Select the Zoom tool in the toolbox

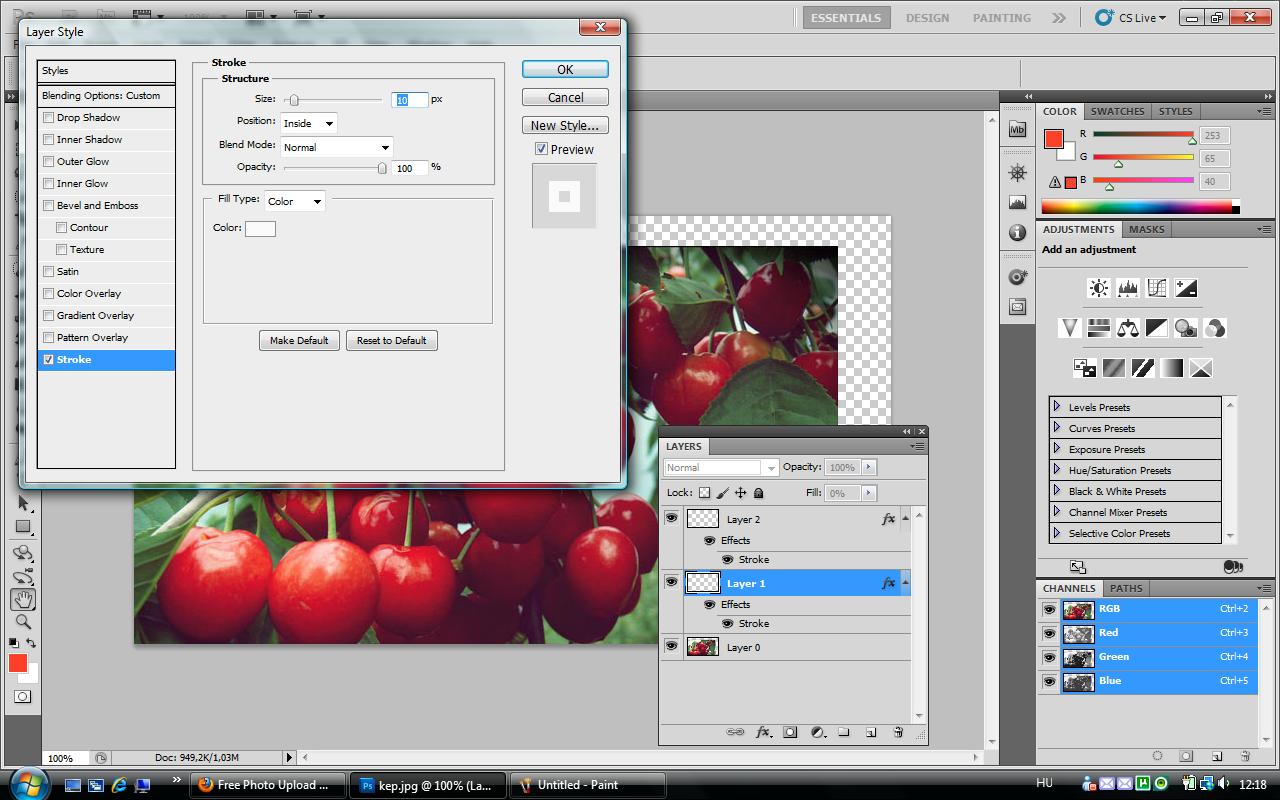point(22,622)
